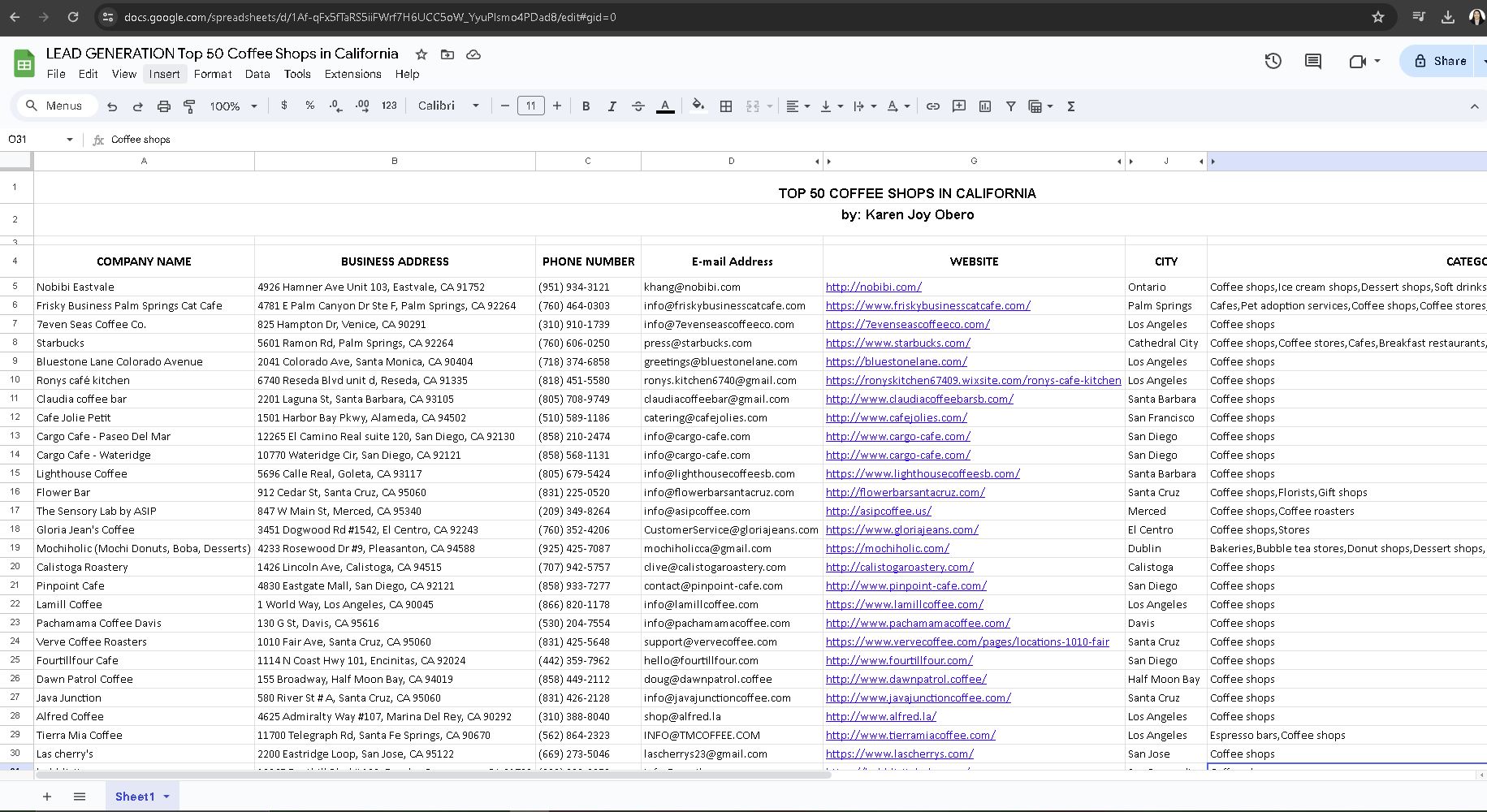Viewport: 1487px width, 812px height.
Task: Open the View menu
Action: pos(123,74)
